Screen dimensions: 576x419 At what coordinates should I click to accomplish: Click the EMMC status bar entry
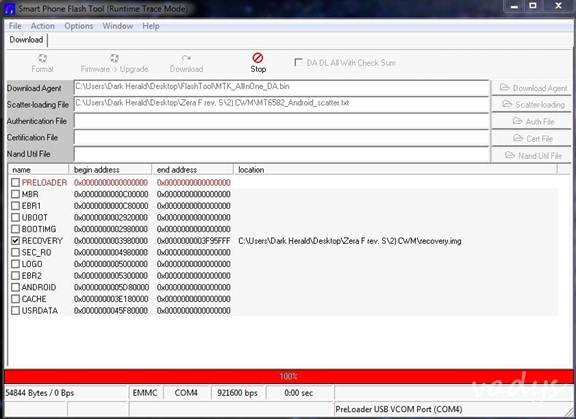tap(145, 393)
